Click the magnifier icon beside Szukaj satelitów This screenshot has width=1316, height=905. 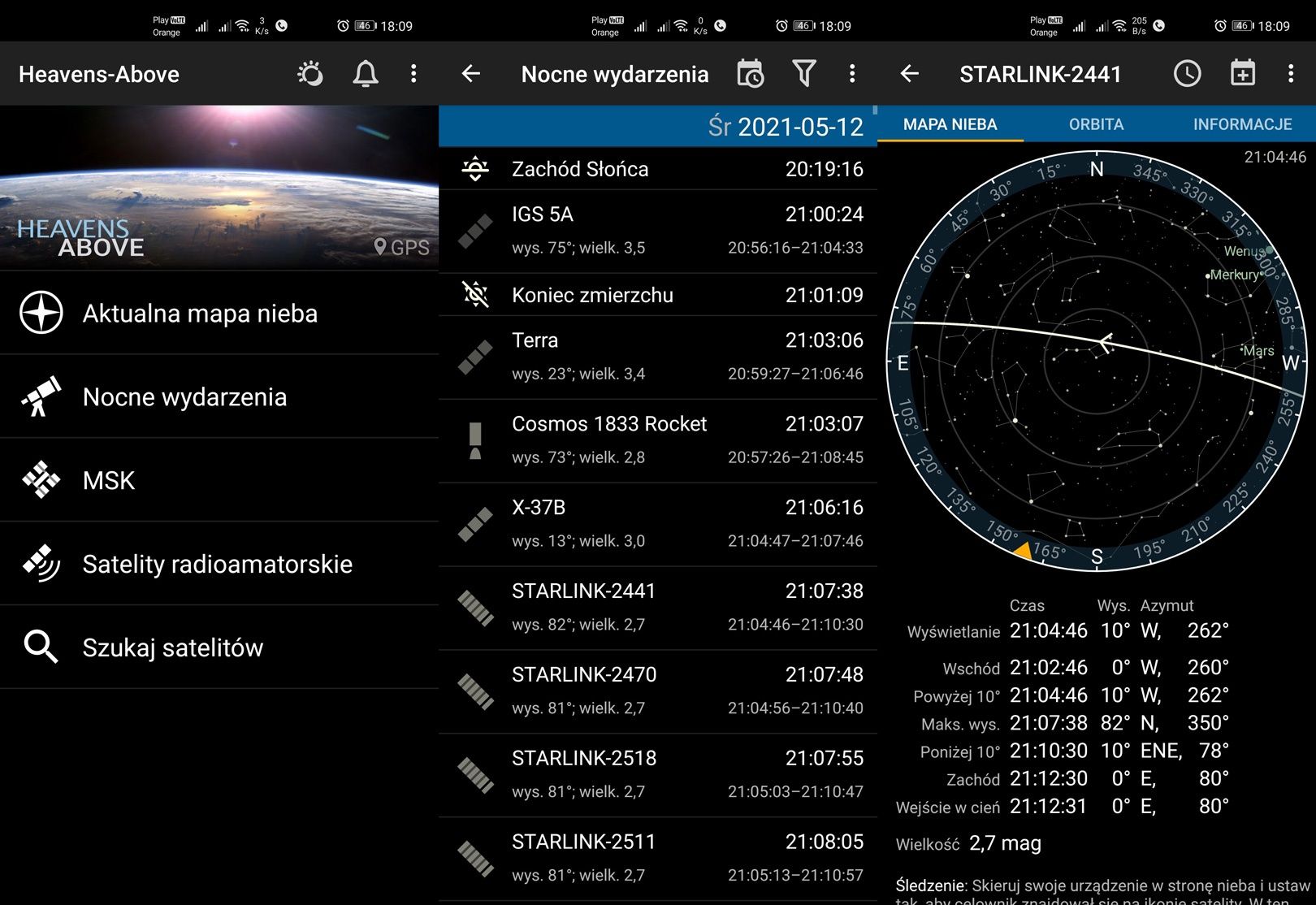click(41, 647)
